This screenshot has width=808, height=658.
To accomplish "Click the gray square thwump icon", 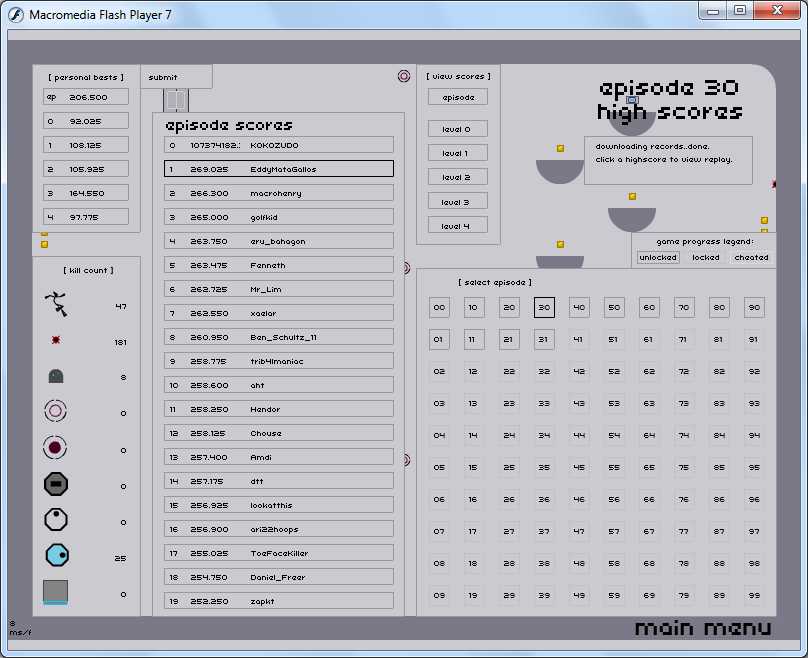I will click(56, 592).
